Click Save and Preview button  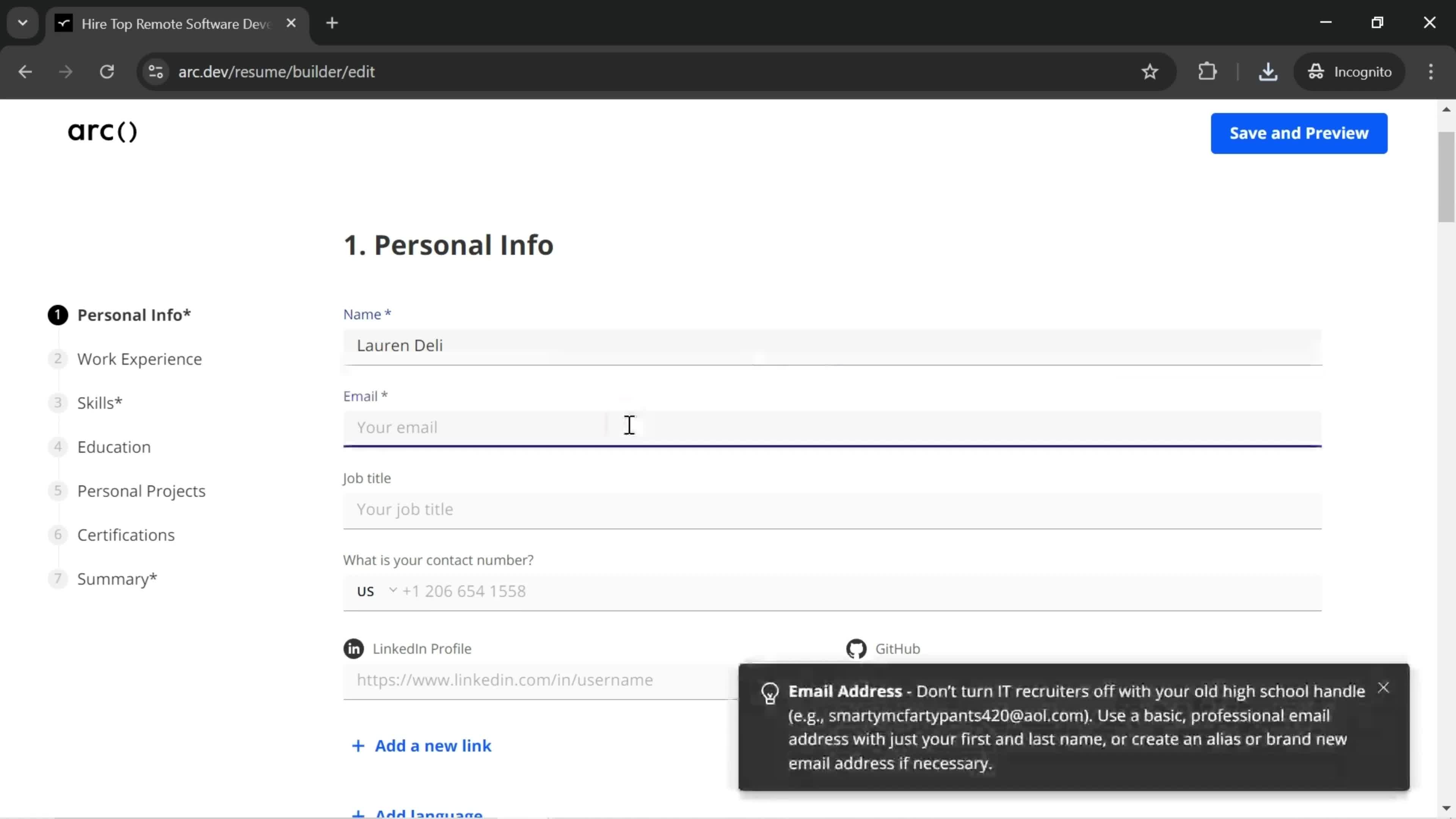tap(1299, 132)
